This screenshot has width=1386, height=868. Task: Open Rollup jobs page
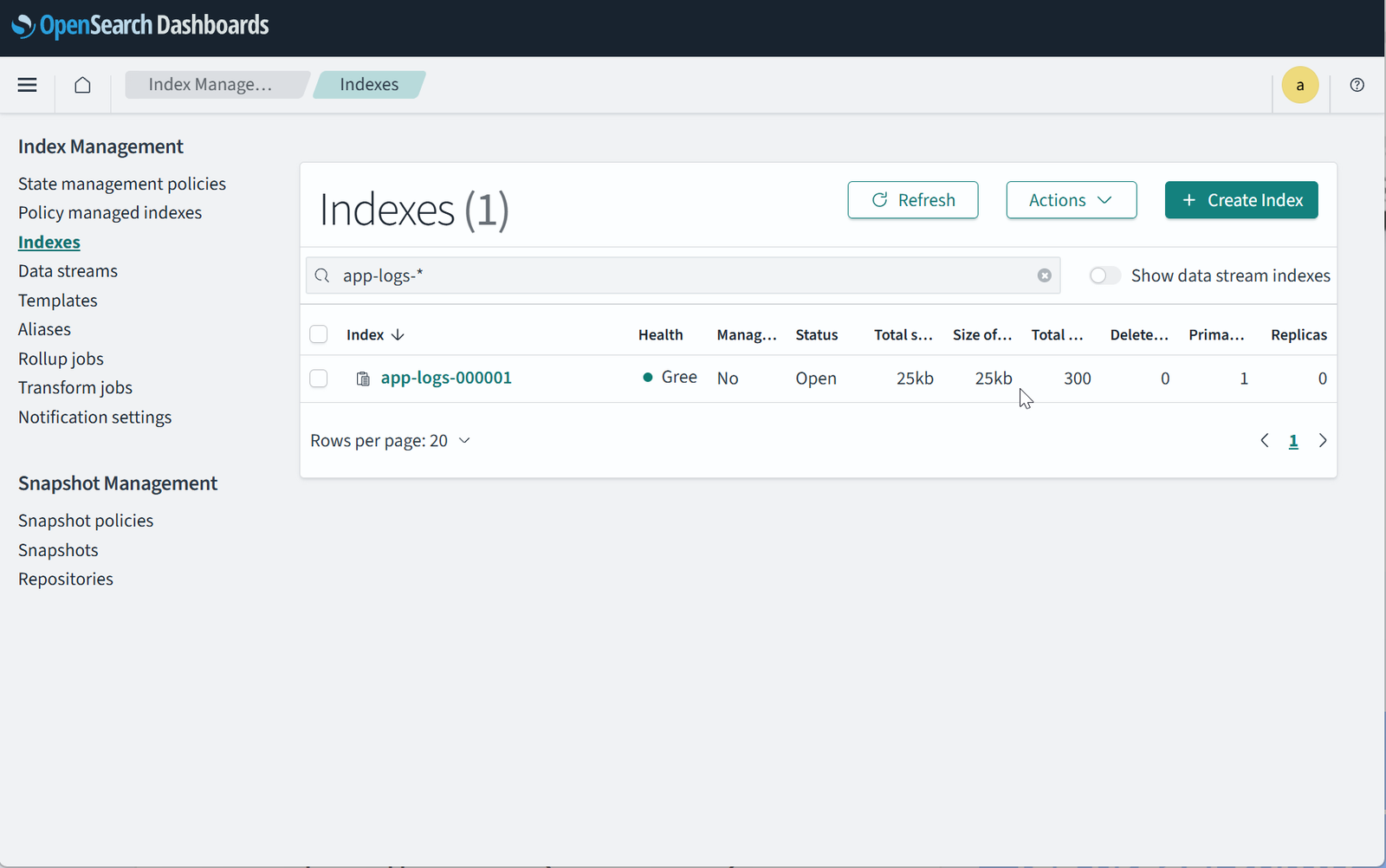pyautogui.click(x=61, y=359)
